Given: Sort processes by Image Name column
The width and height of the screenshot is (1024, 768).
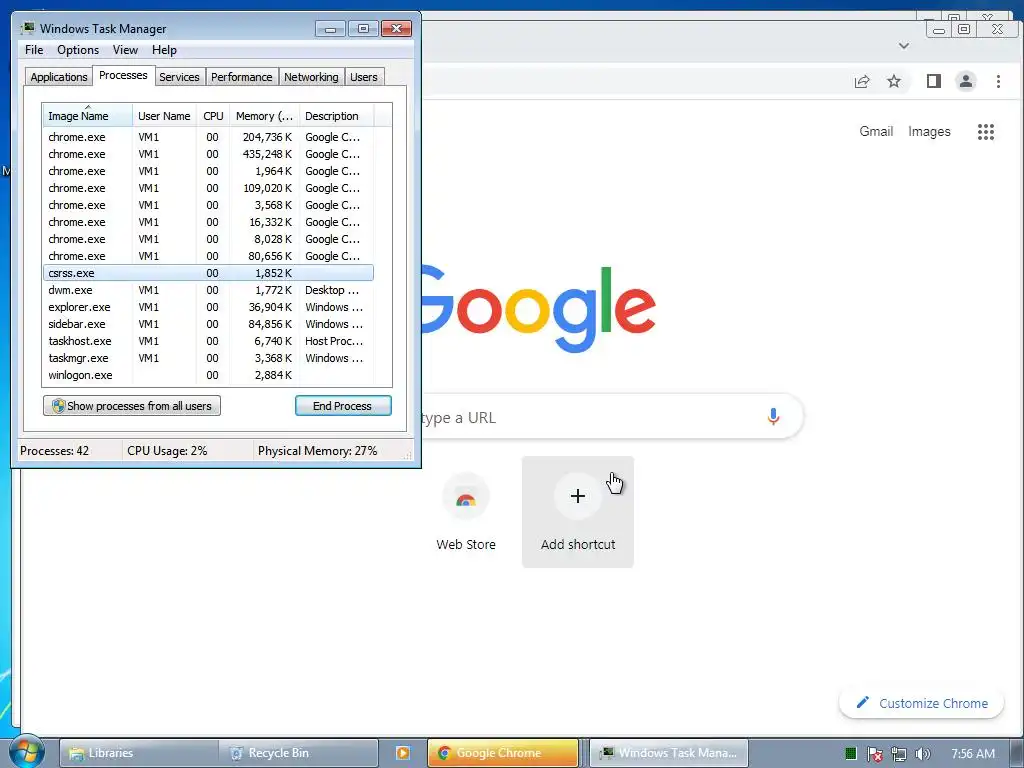Looking at the screenshot, I should (x=87, y=116).
